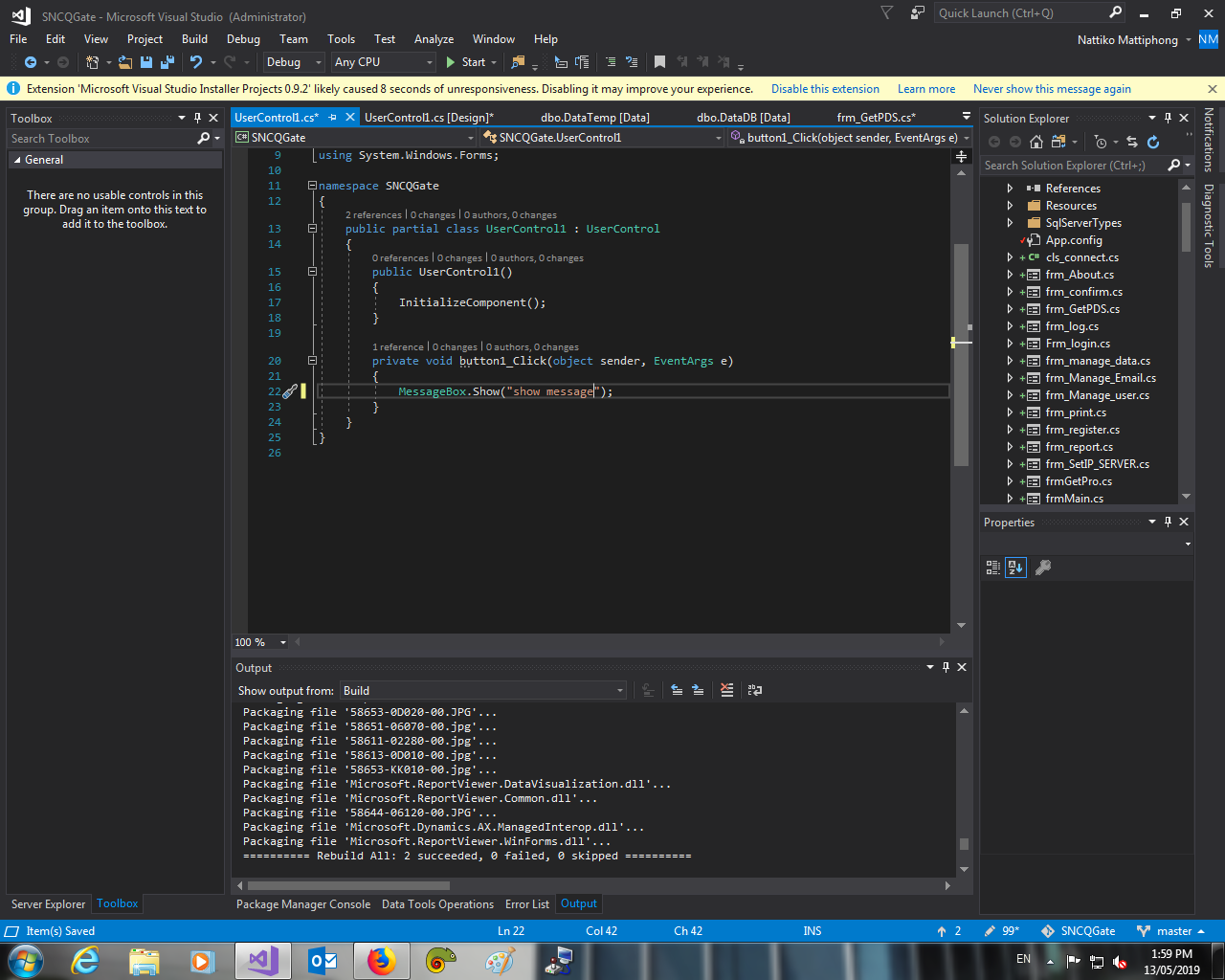
Task: Click Disable this extension link
Action: pos(825,89)
